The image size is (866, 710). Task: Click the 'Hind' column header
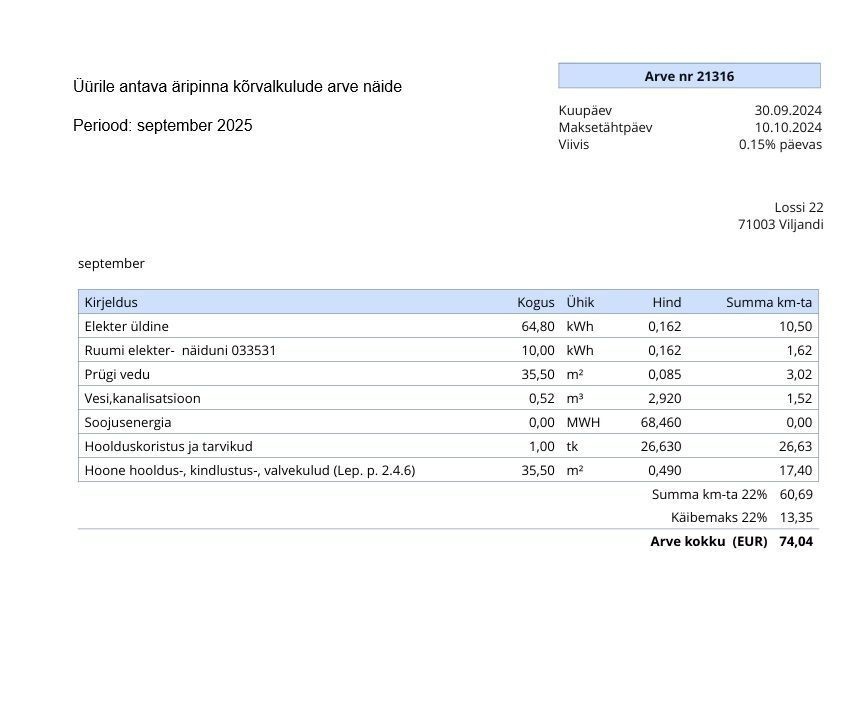(667, 303)
